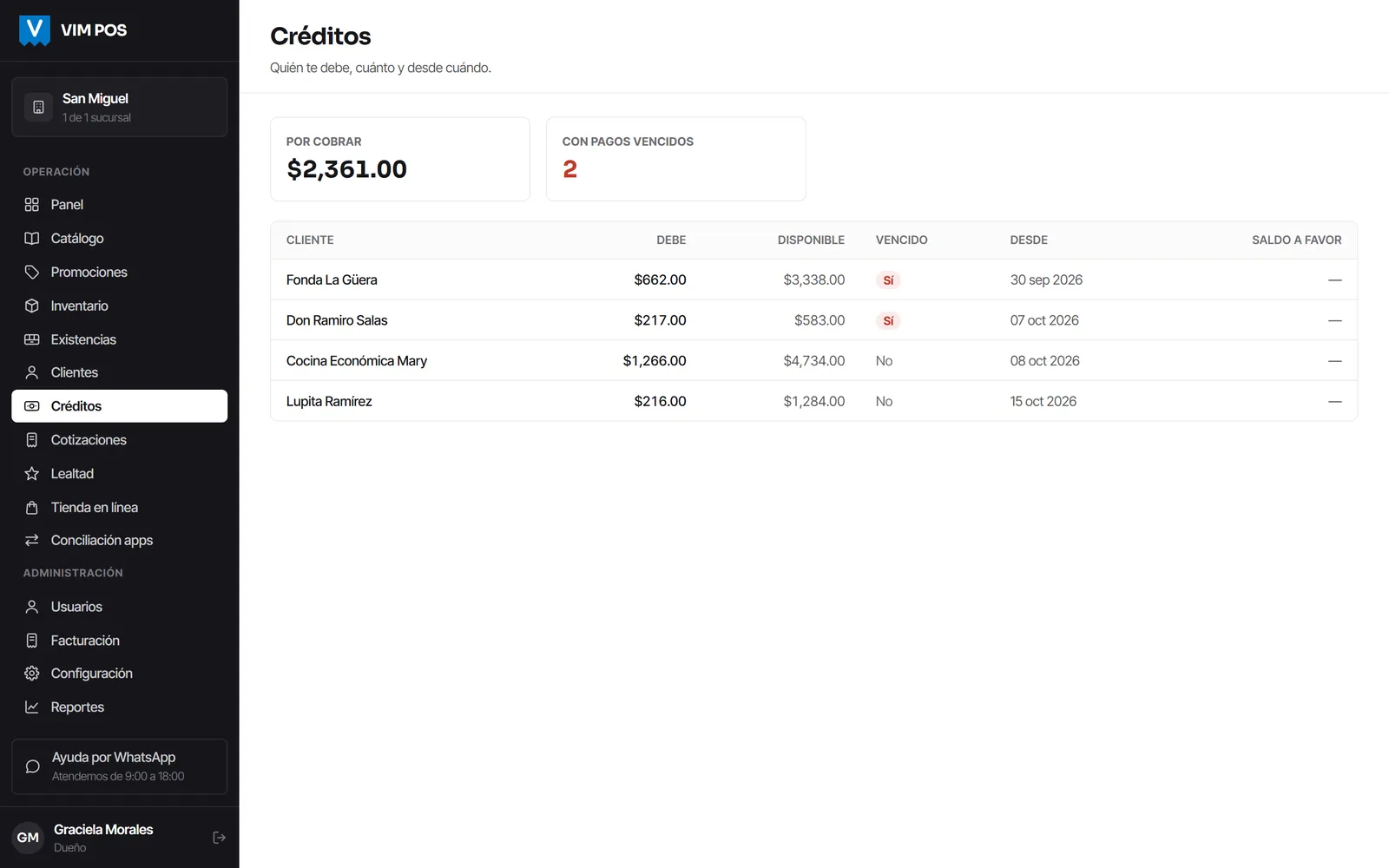The image size is (1389, 868).
Task: Open Ayuda por WhatsApp
Action: (120, 766)
